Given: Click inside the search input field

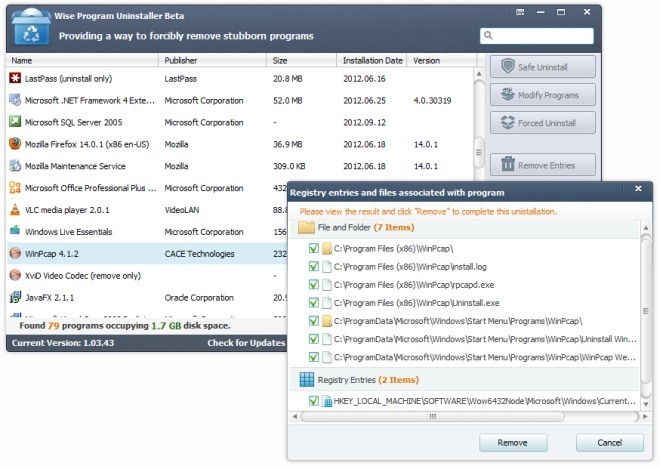Looking at the screenshot, I should 537,35.
